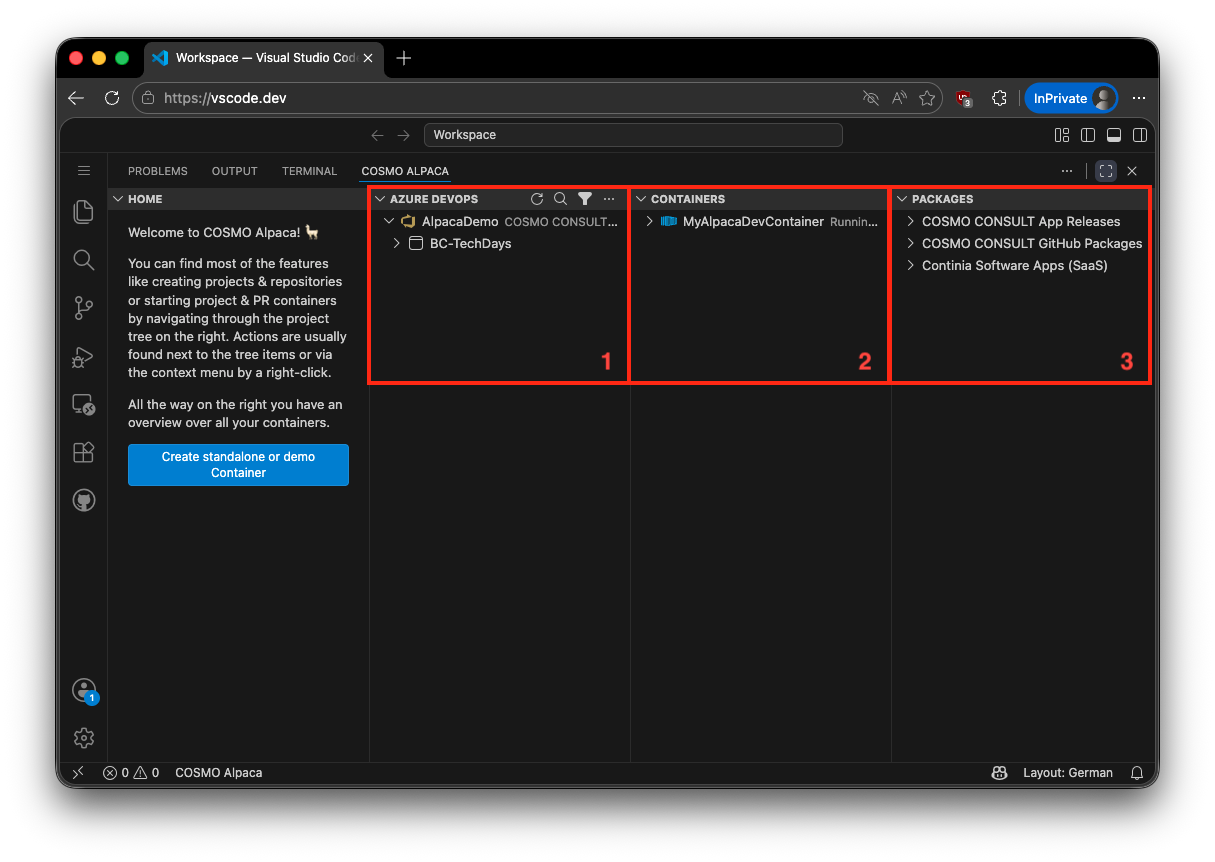Close the Workspace browser tab
This screenshot has height=862, width=1215.
(x=368, y=58)
